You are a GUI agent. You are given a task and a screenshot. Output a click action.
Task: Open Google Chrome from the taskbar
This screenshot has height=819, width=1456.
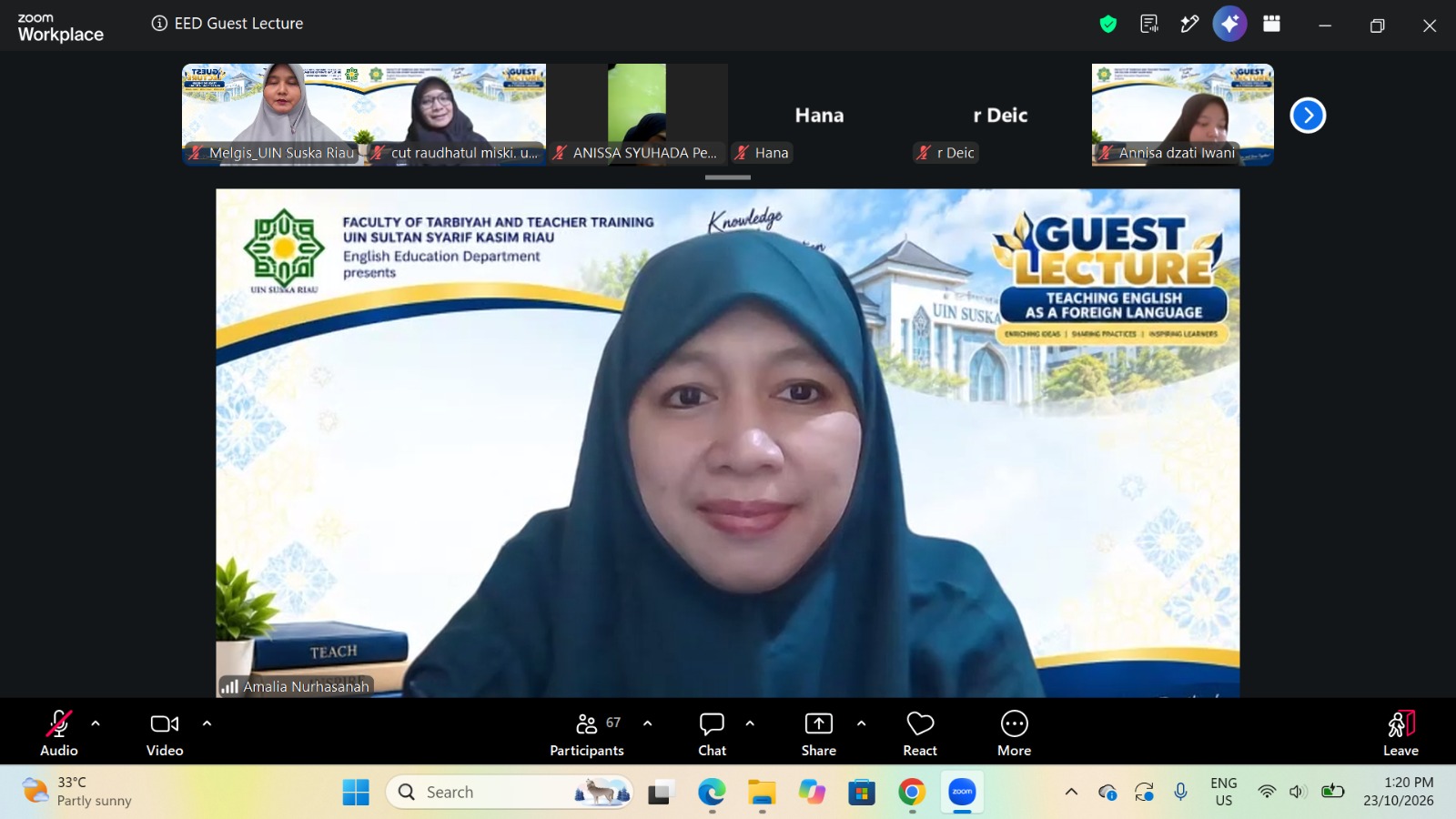(912, 793)
